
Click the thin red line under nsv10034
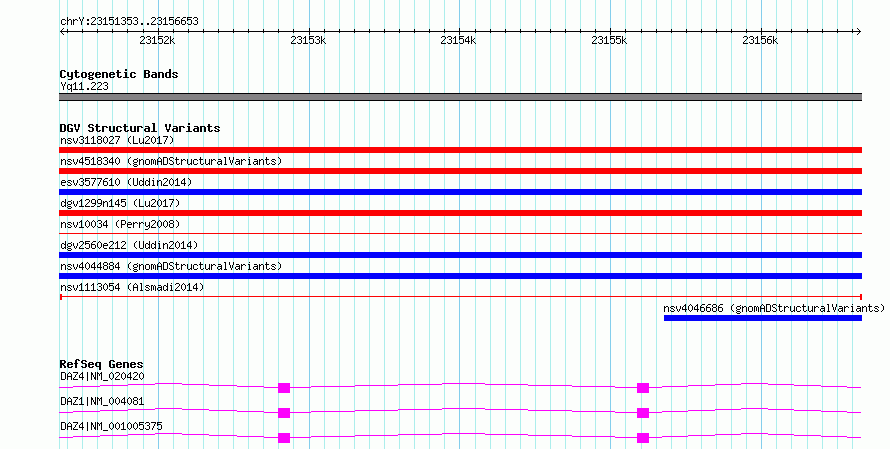pos(460,233)
